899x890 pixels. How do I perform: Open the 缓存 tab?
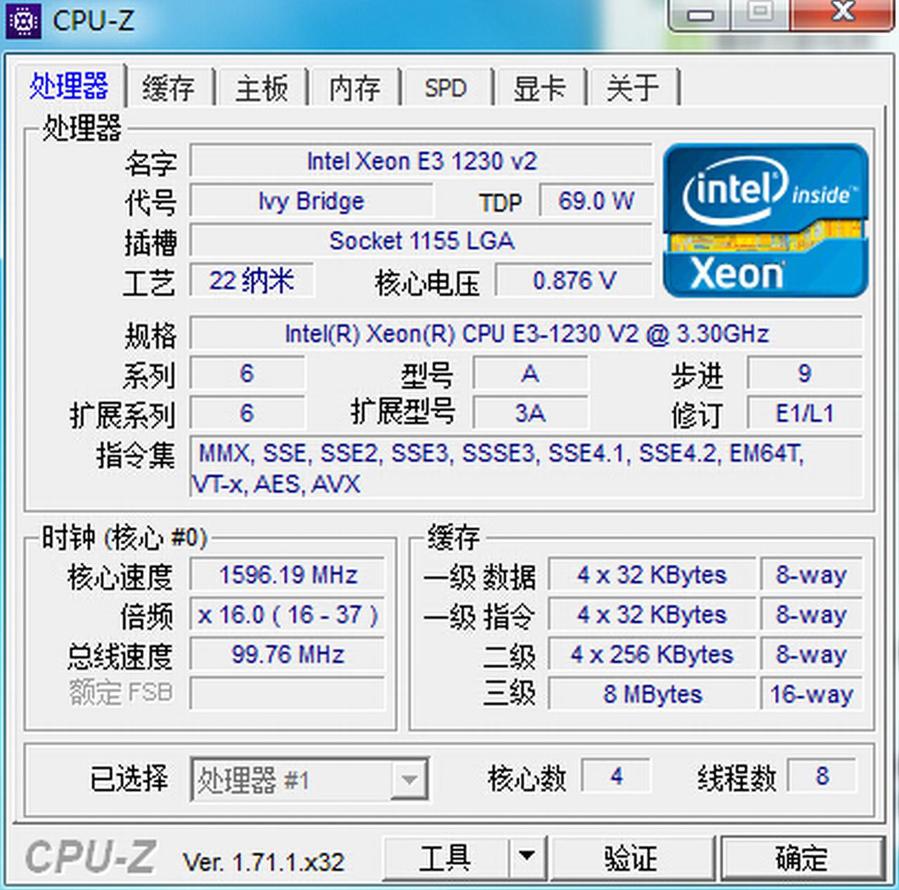click(x=168, y=88)
